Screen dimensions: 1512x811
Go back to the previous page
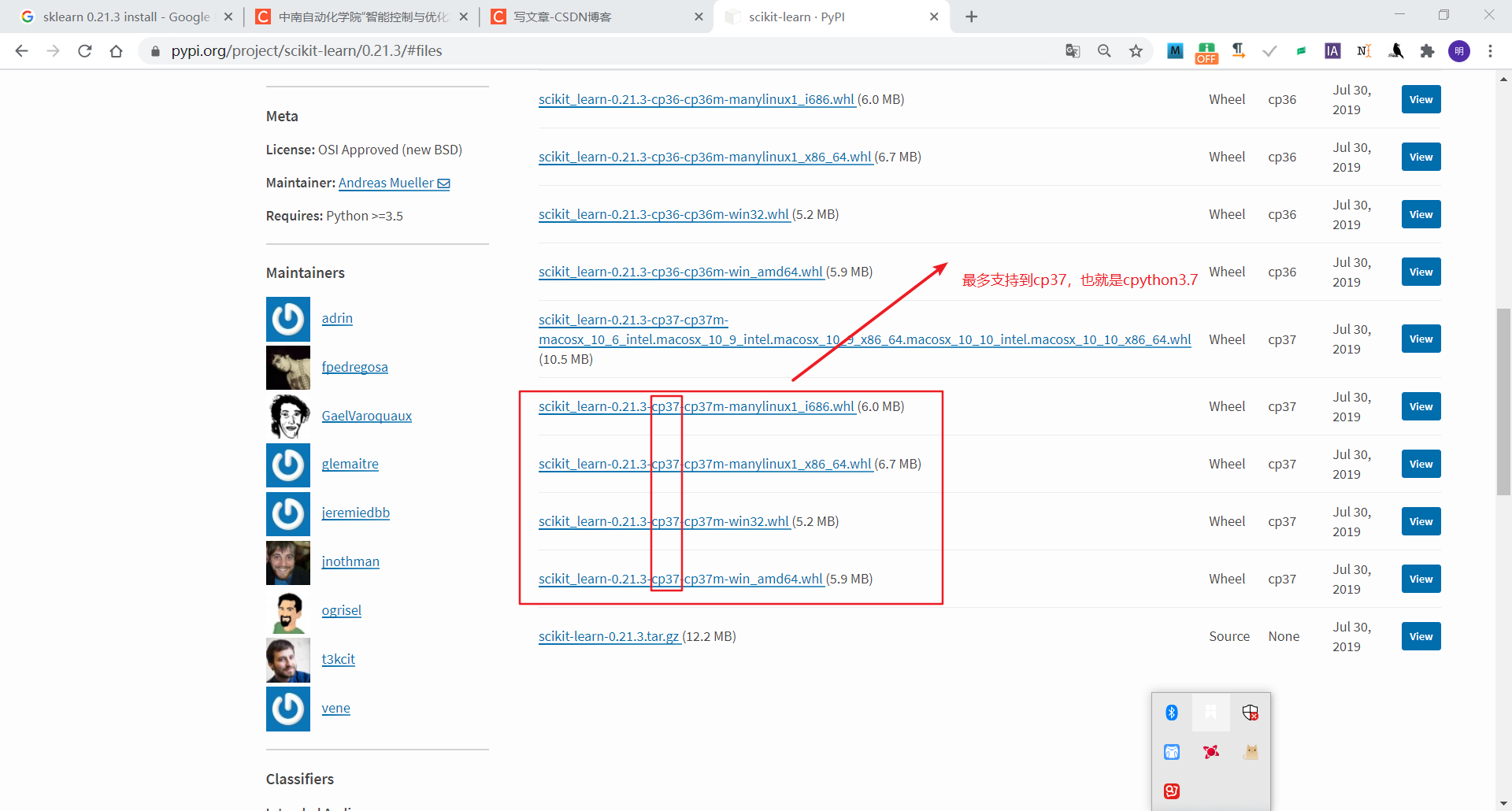click(x=21, y=51)
